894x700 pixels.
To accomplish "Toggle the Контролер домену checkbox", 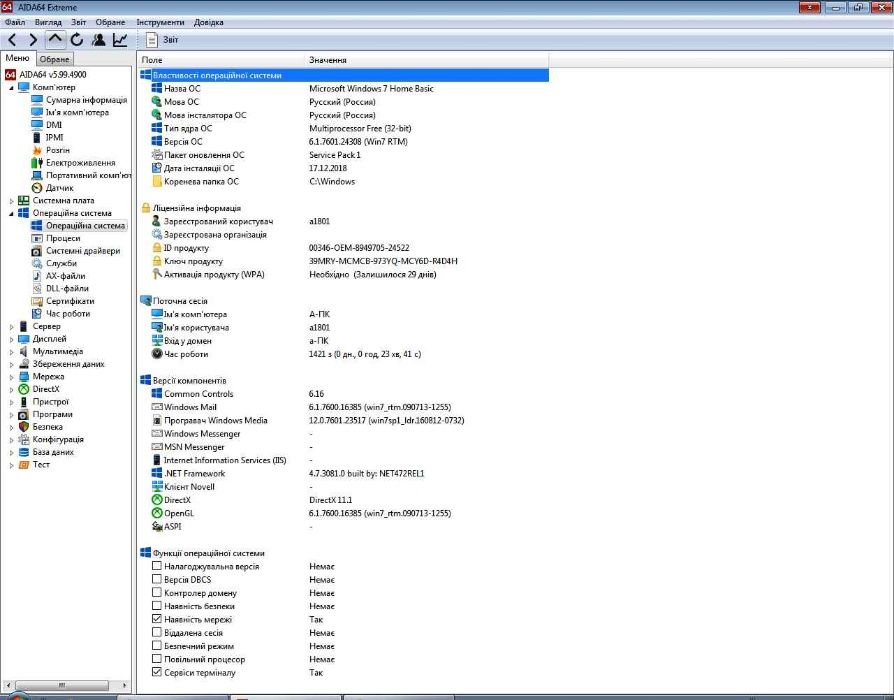I will pos(157,593).
